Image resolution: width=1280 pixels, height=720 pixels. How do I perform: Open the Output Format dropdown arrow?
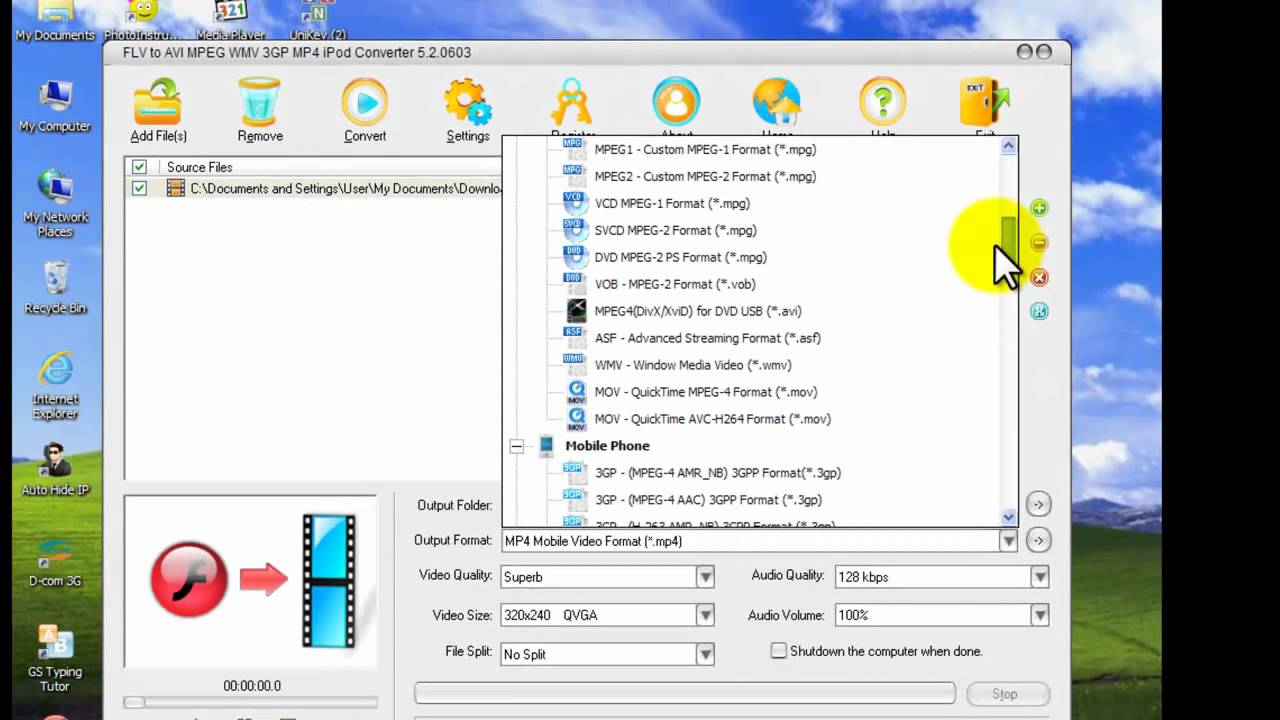(x=1008, y=541)
